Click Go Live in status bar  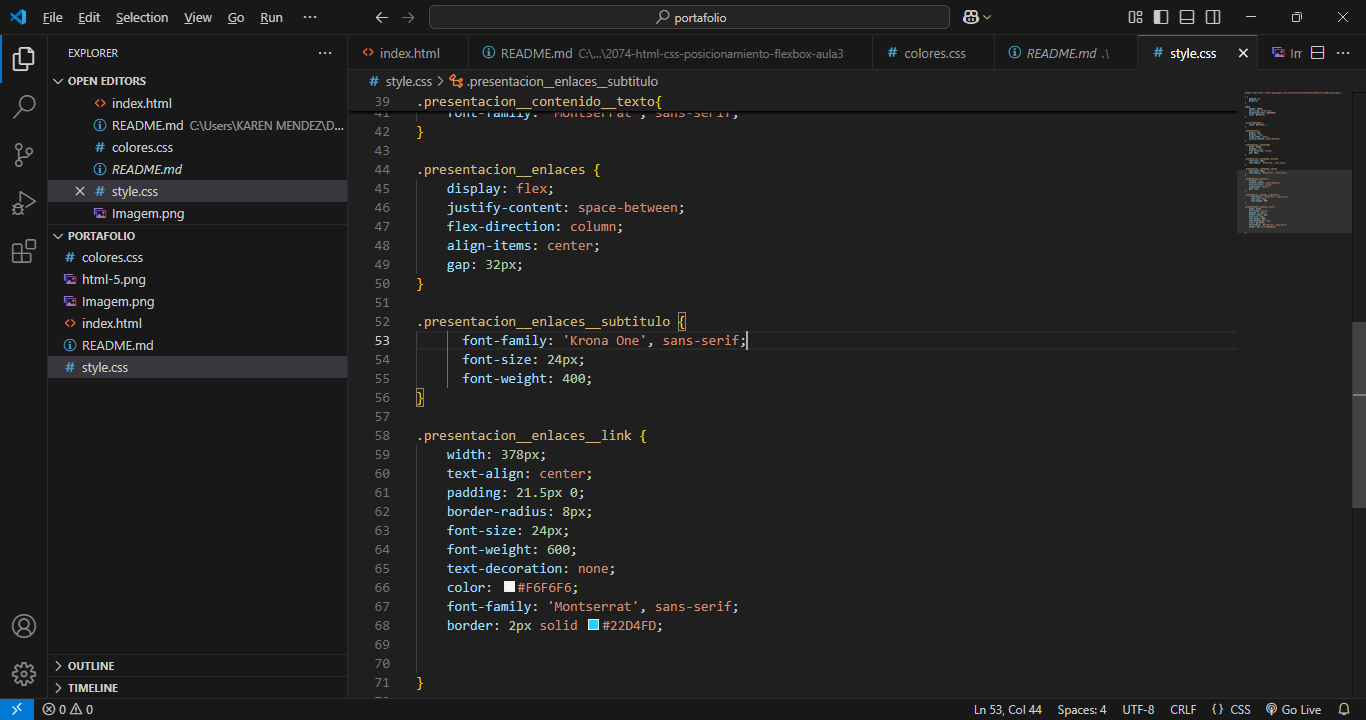point(1293,709)
